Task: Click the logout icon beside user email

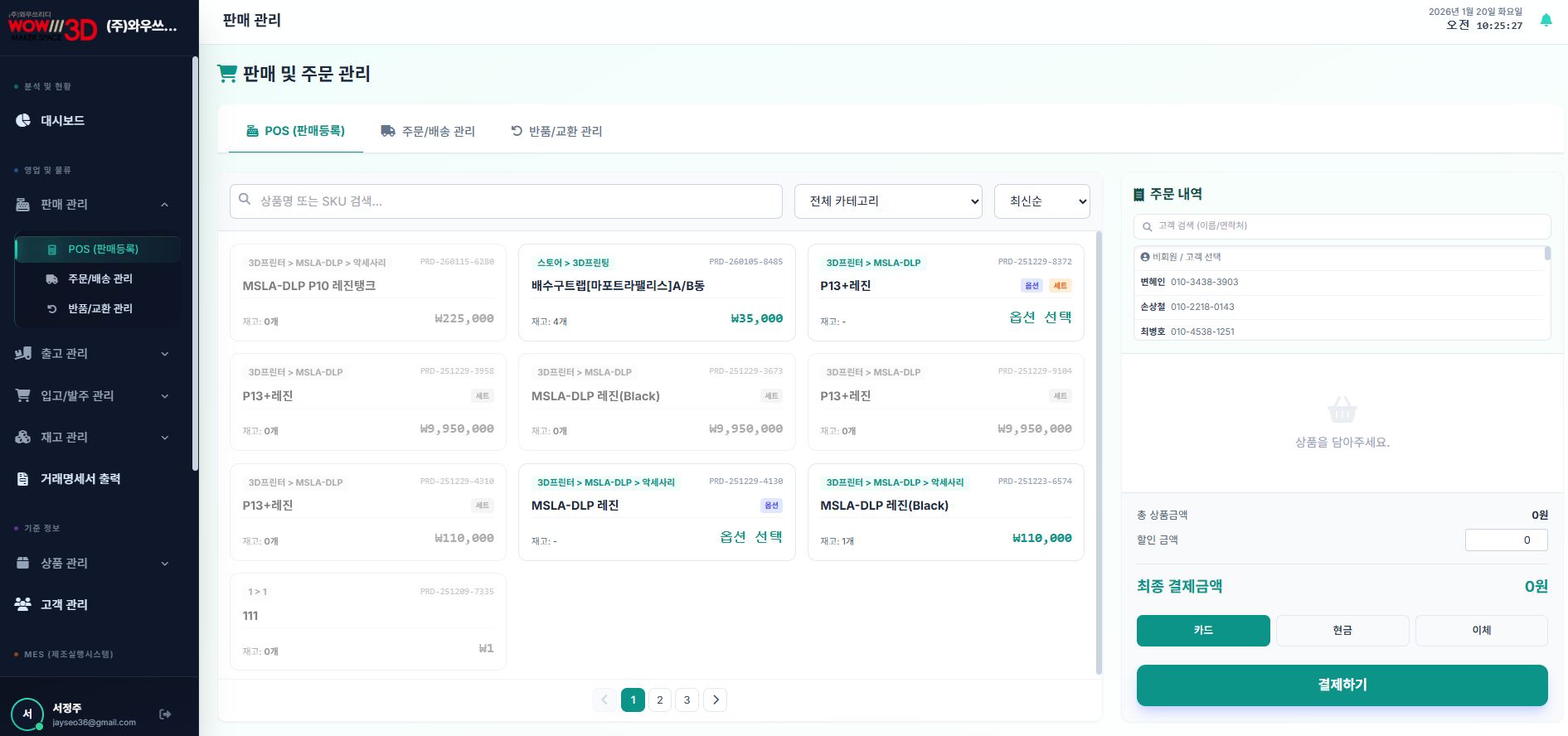Action: click(165, 714)
